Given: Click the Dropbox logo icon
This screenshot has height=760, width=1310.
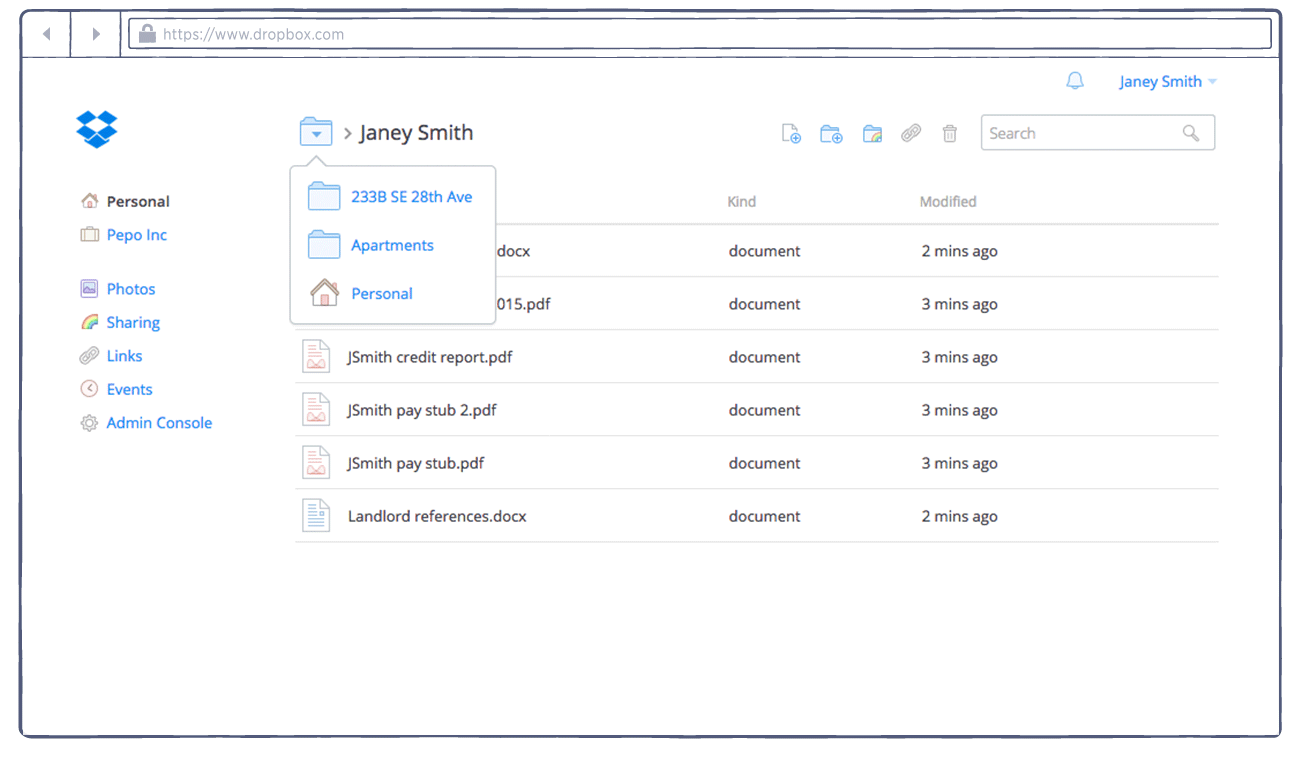Looking at the screenshot, I should [x=97, y=129].
